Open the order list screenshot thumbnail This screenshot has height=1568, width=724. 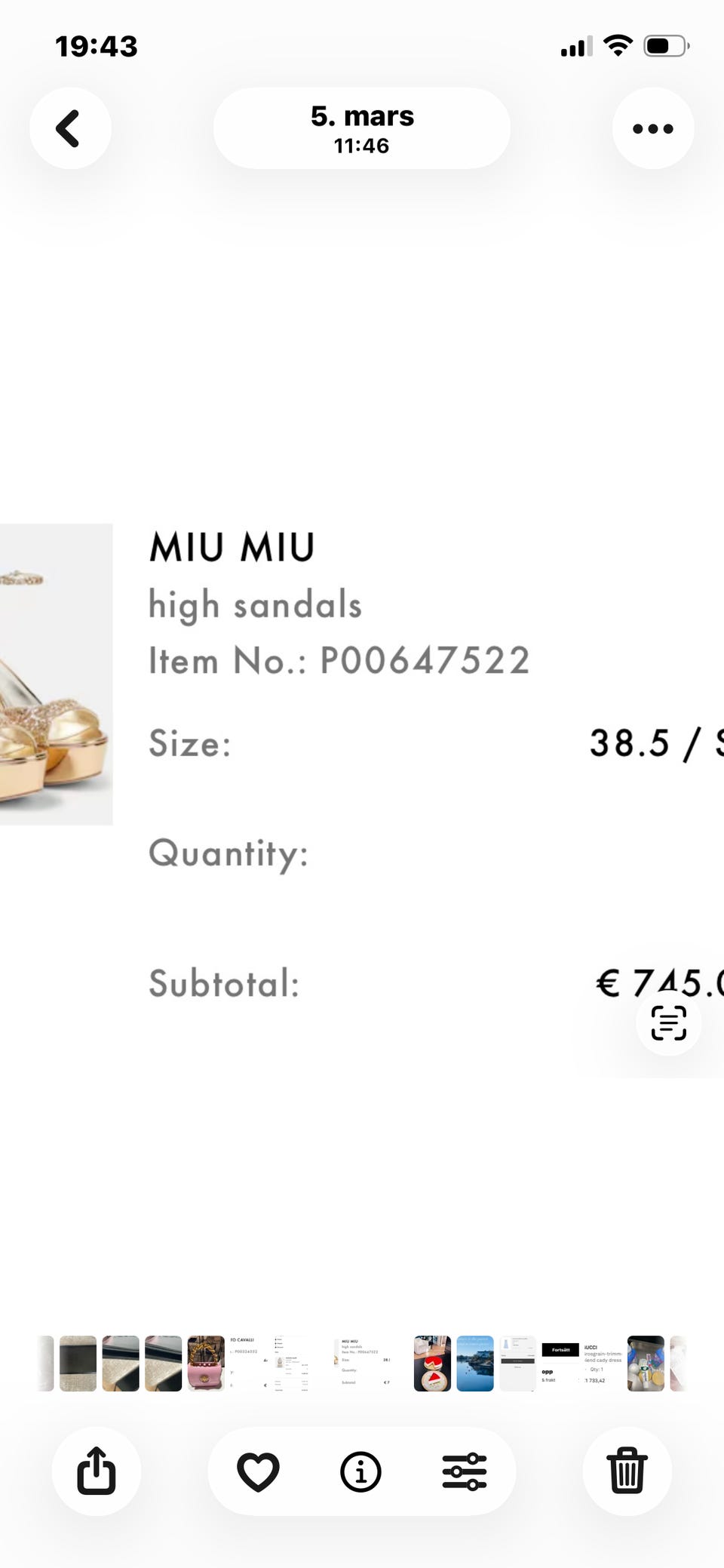tap(290, 1364)
